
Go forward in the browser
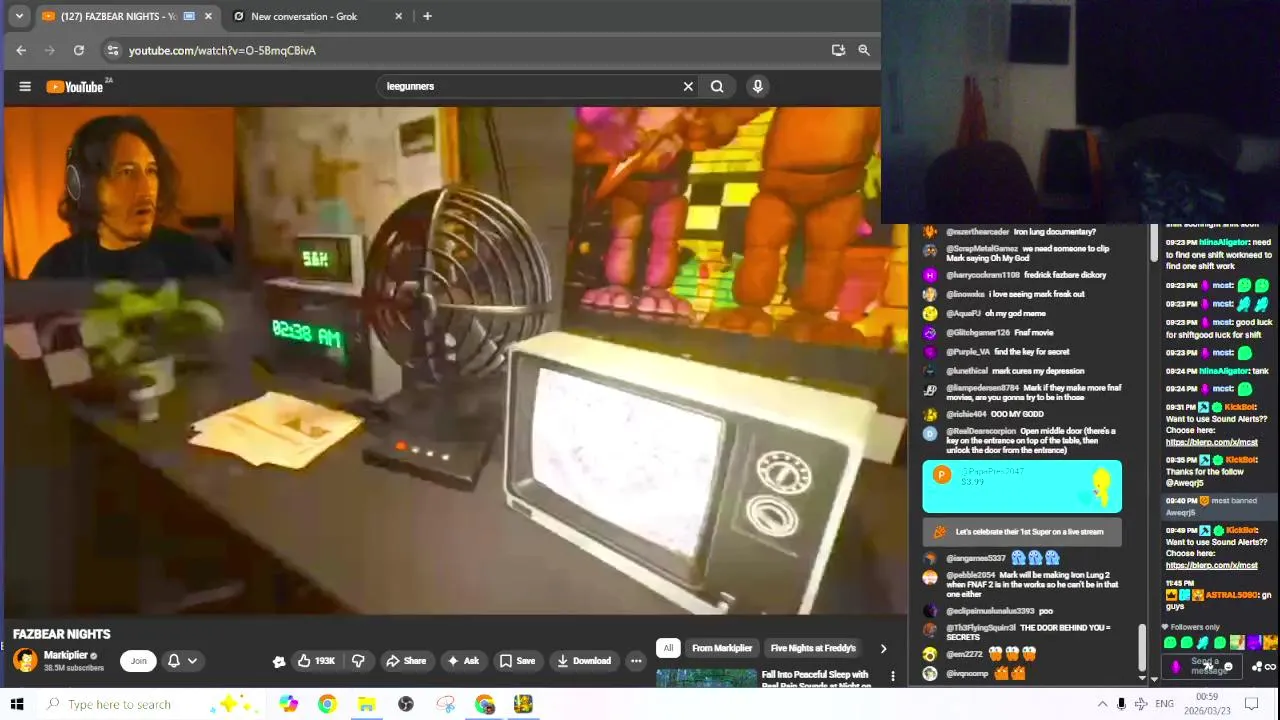49,50
